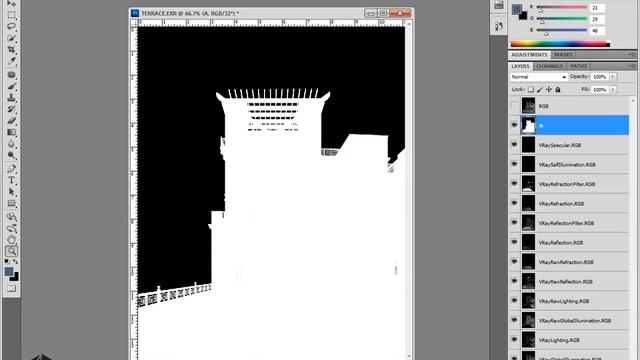Select the Spot Healing Brush tool
Viewport: 640px width, 360px height.
[x=11, y=75]
